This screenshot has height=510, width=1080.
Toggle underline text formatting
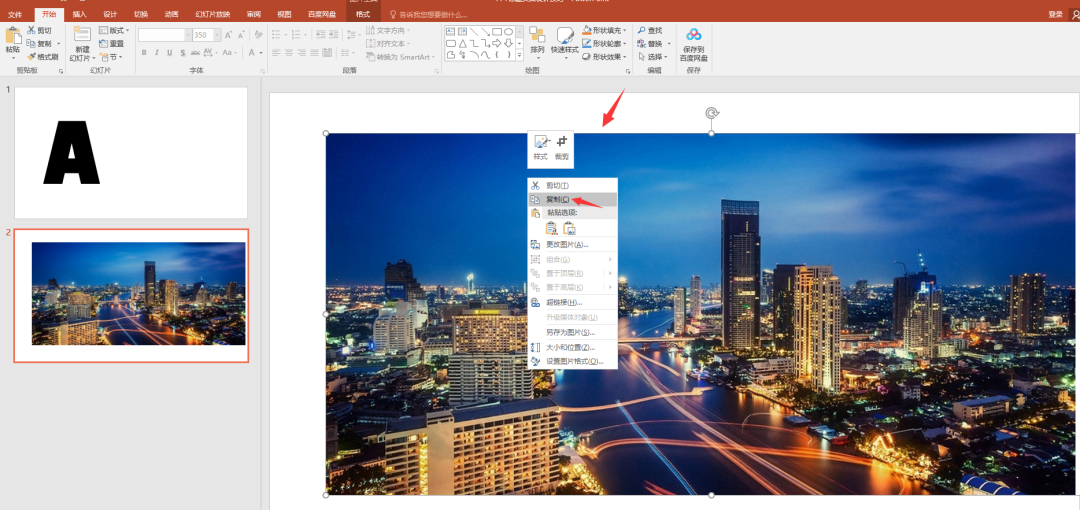[170, 53]
